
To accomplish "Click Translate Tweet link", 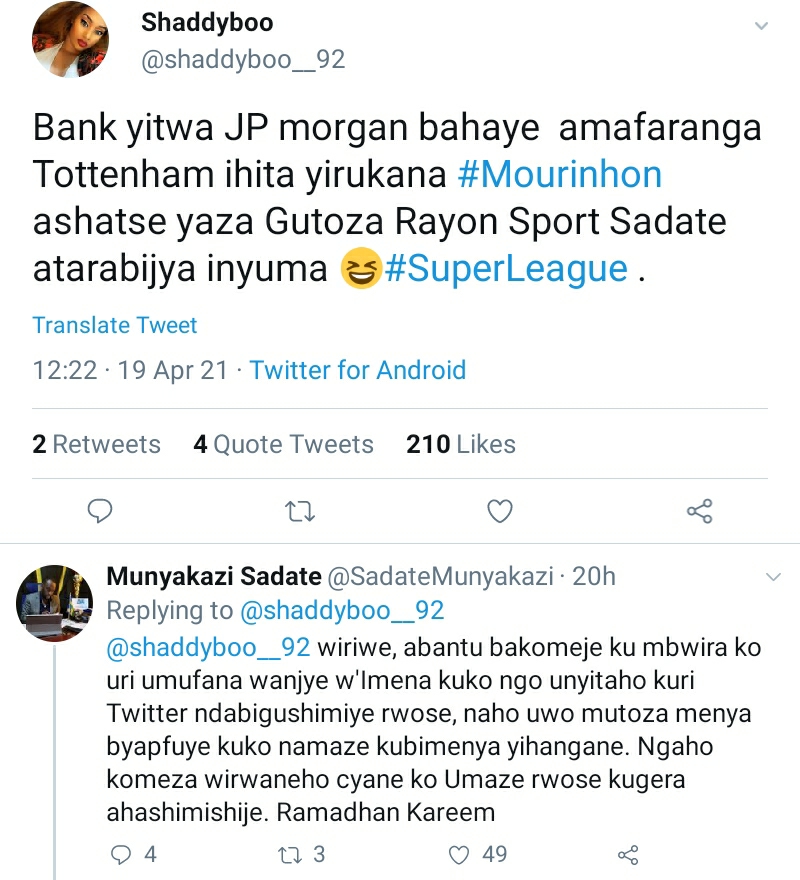I will pos(115,325).
